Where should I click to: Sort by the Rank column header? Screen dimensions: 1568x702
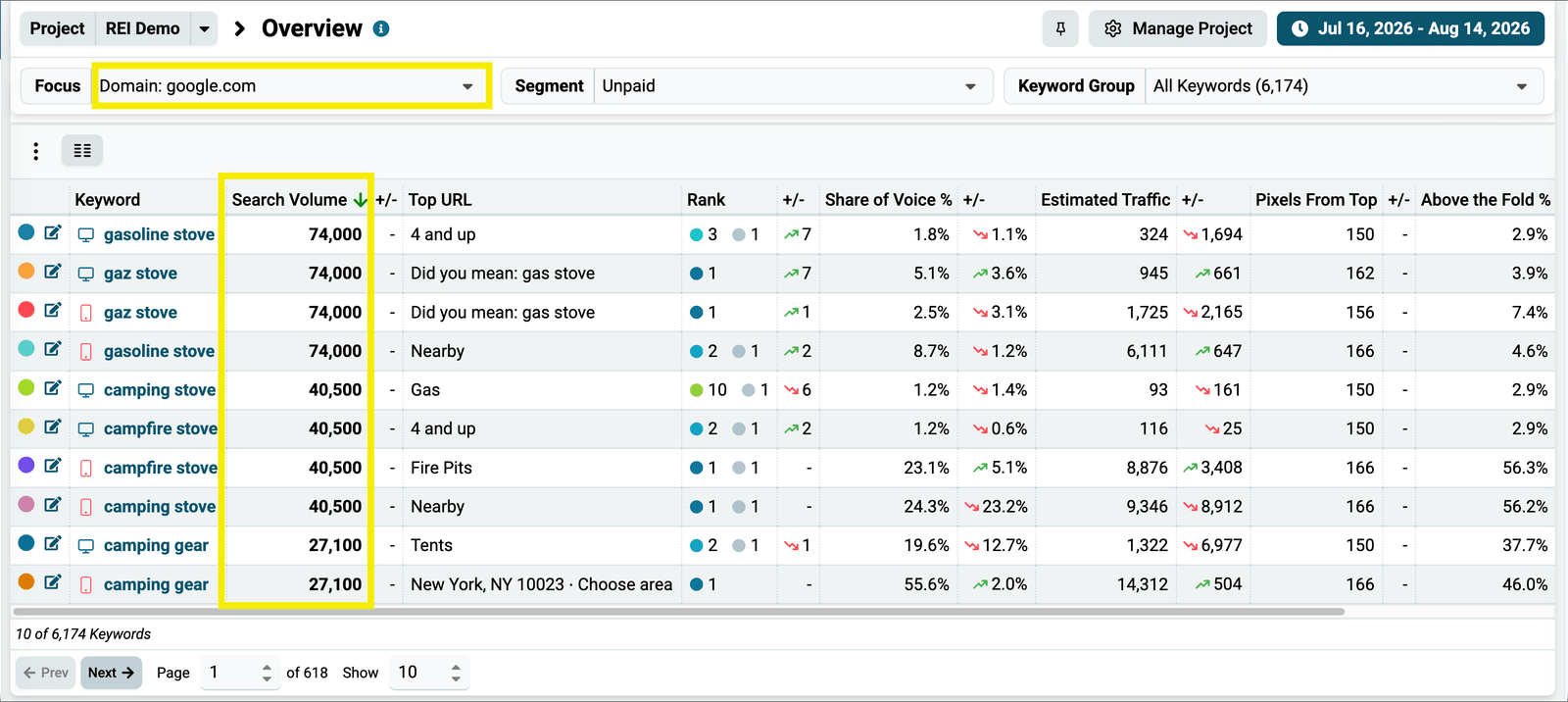coord(706,200)
